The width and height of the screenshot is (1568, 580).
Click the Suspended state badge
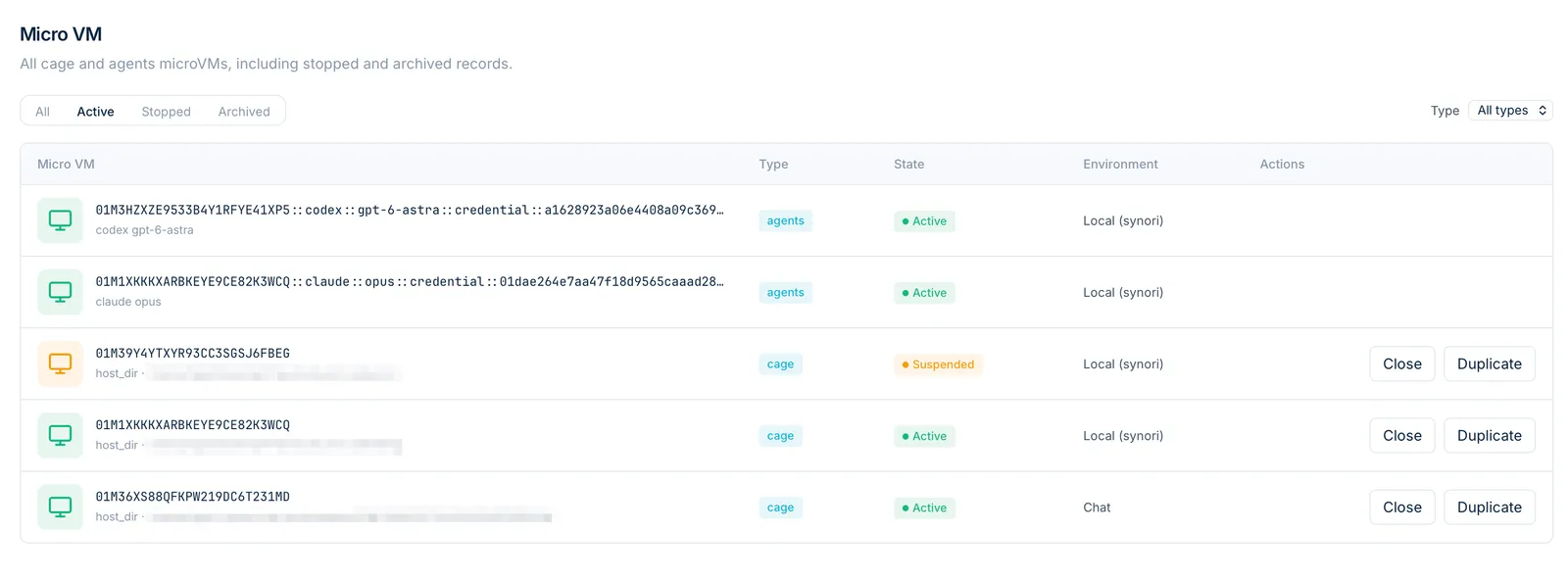[x=938, y=364]
